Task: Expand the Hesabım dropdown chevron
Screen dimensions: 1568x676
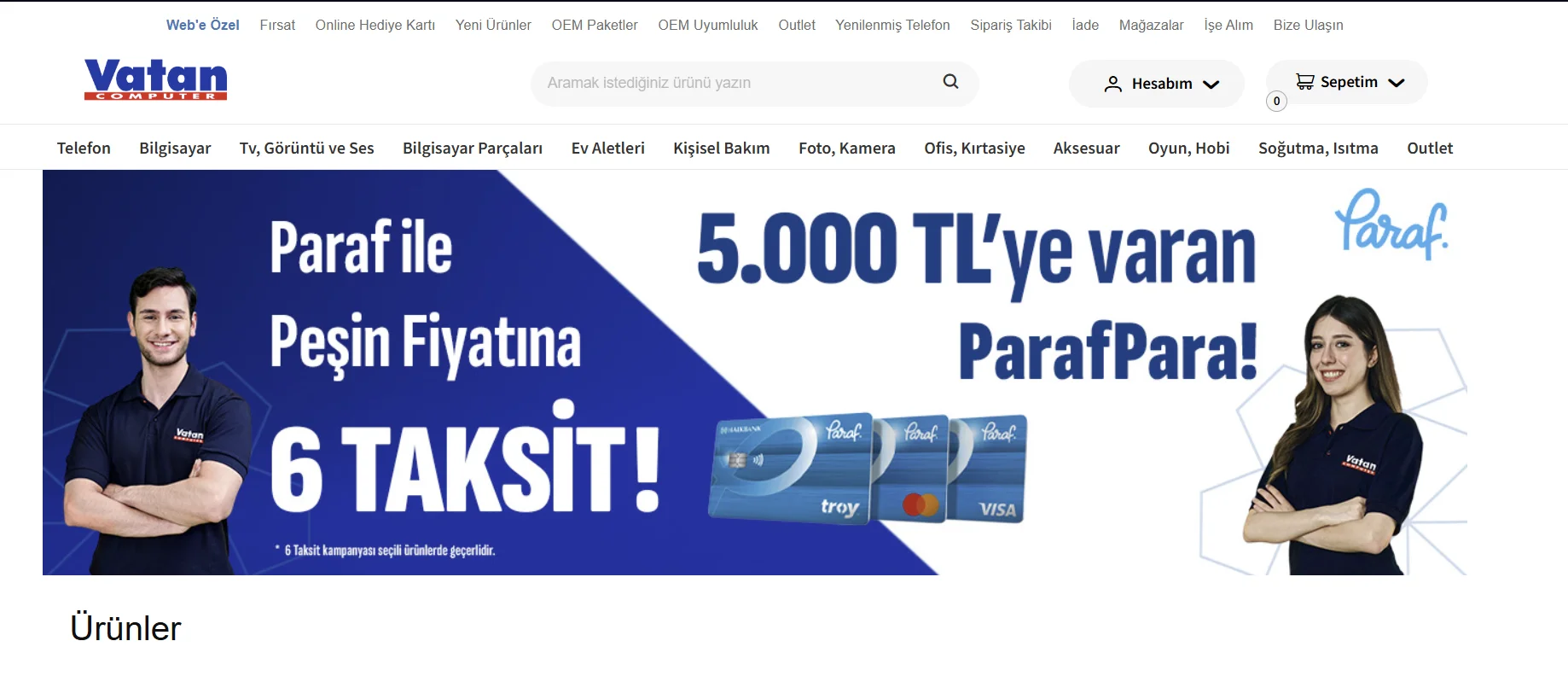Action: (x=1211, y=84)
